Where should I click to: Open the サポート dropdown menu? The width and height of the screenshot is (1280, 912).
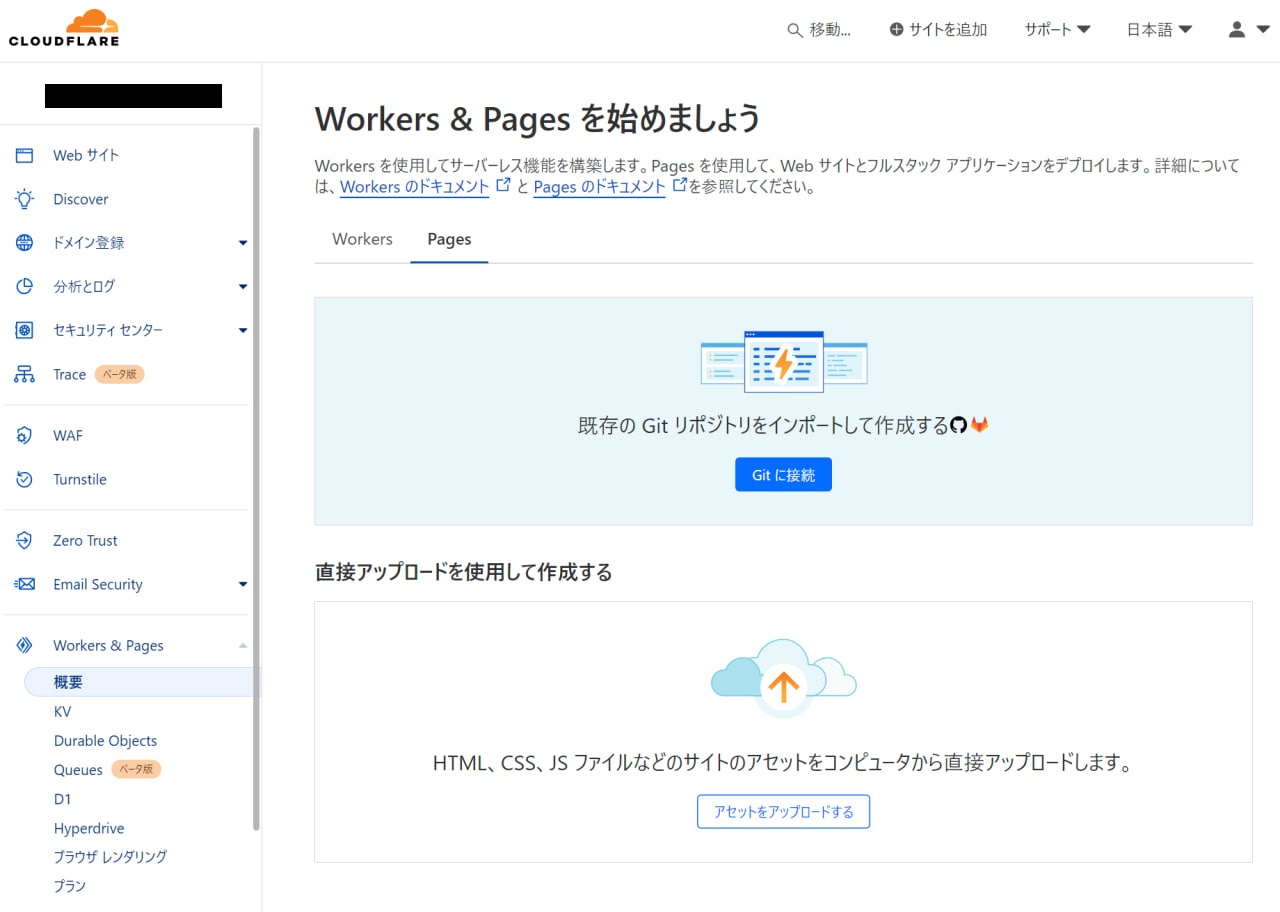pyautogui.click(x=1056, y=30)
